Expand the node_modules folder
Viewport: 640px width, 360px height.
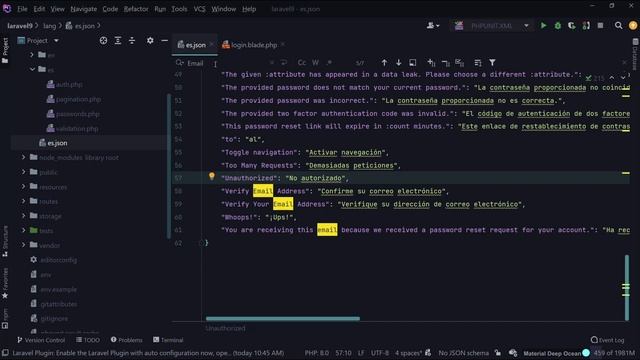23,157
